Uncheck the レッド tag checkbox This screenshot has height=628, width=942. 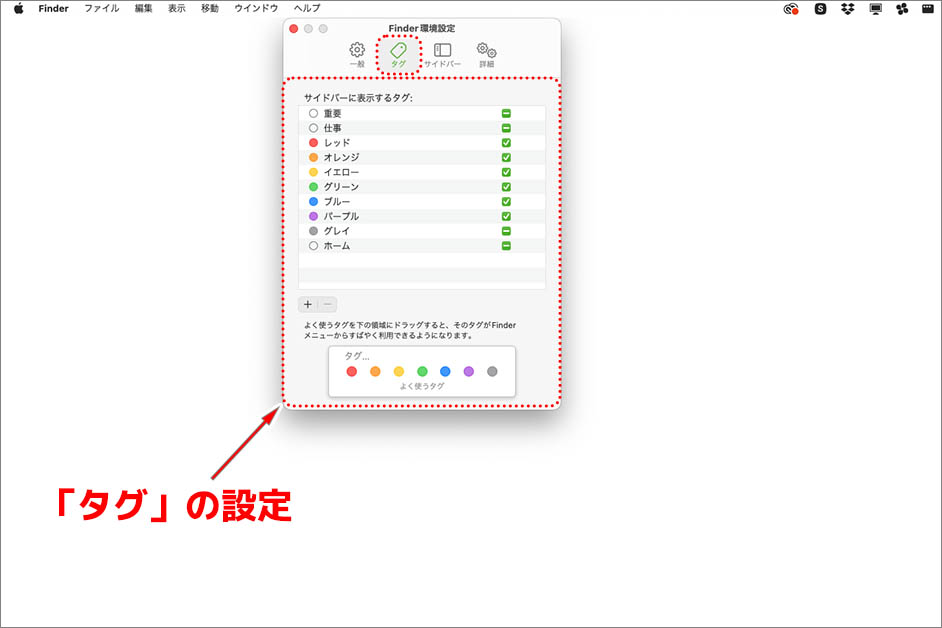pyautogui.click(x=506, y=142)
